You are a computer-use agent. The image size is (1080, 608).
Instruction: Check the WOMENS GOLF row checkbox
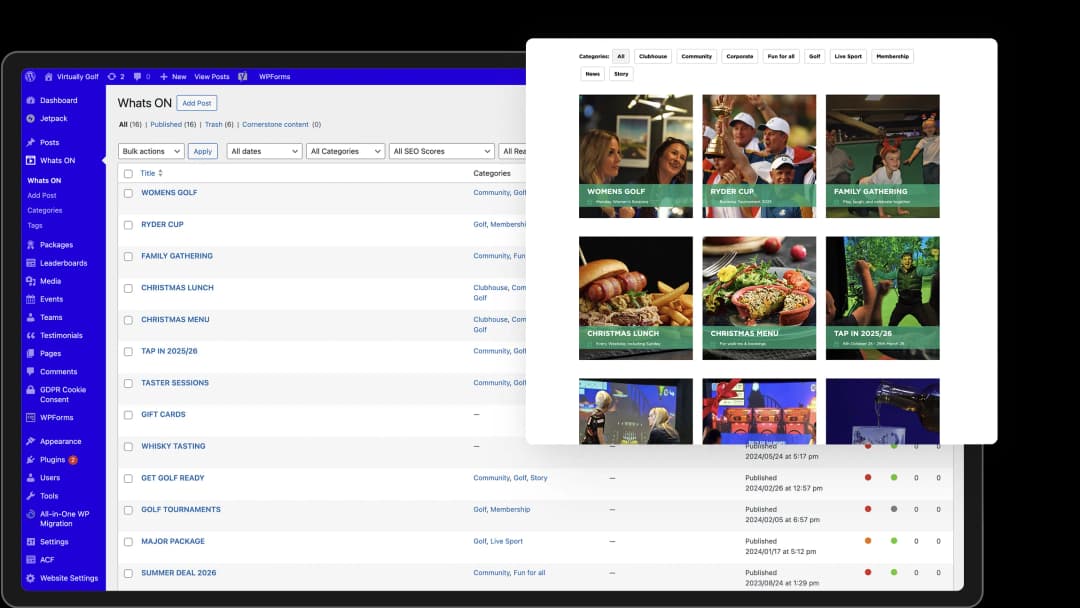click(x=128, y=193)
